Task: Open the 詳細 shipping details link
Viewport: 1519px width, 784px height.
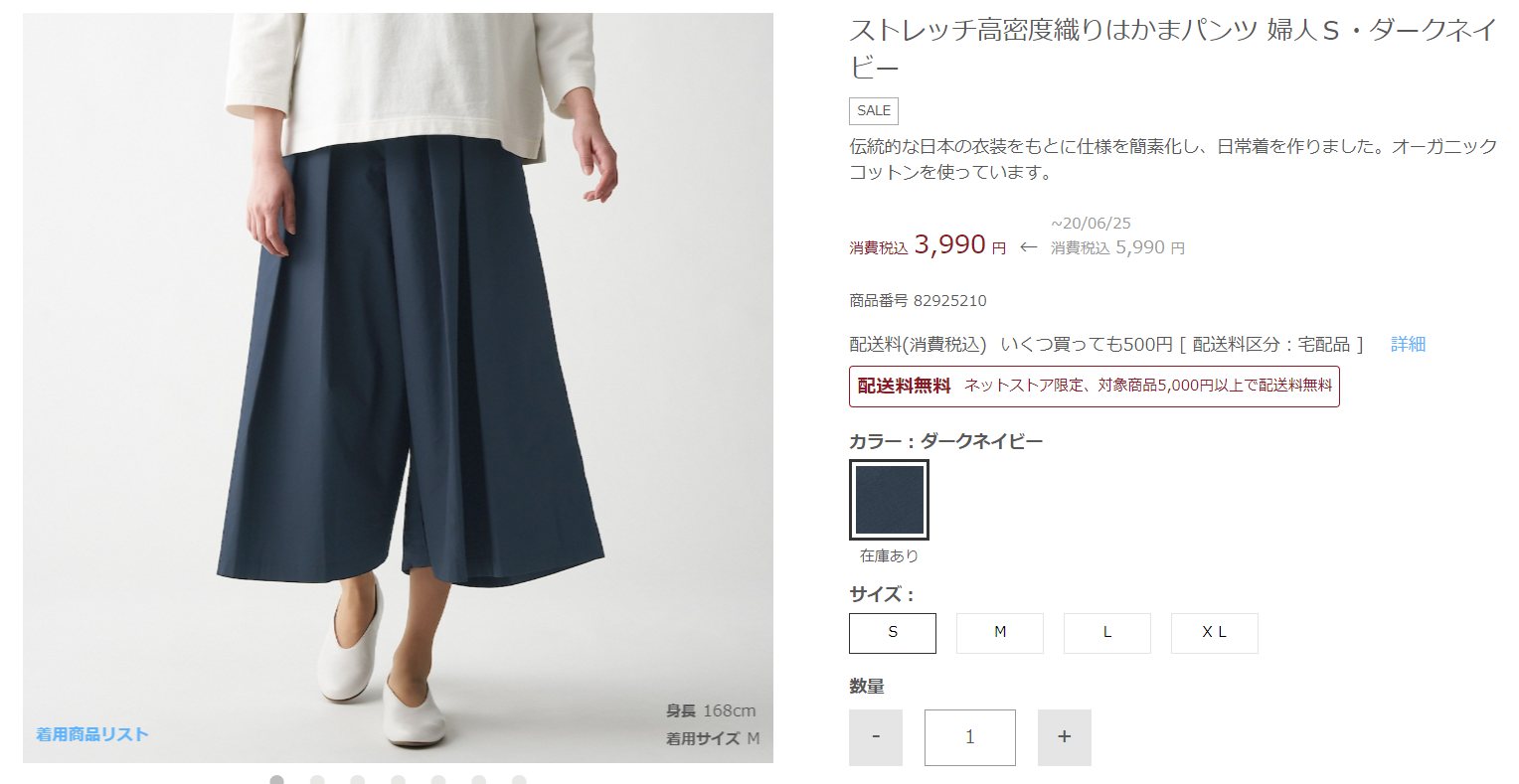Action: (x=1409, y=344)
